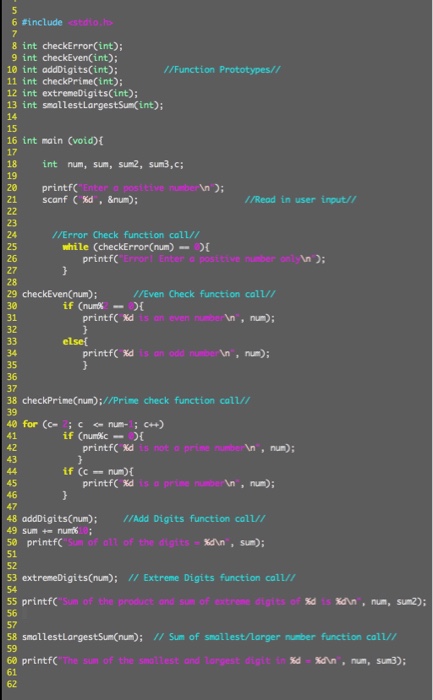Click the 'checkPrime(num);' call on line 38

pos(62,400)
